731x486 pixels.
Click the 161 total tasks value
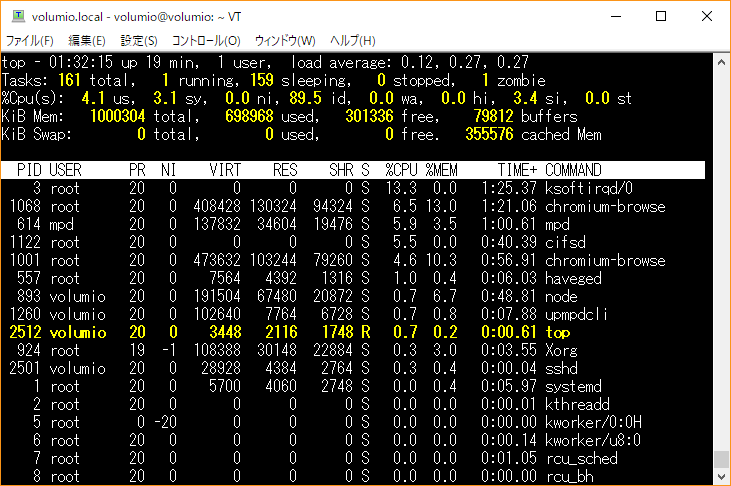tap(69, 80)
